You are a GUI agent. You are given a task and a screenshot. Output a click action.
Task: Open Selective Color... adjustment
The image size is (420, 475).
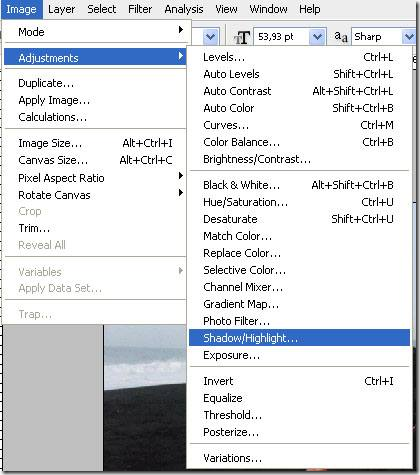click(x=299, y=270)
